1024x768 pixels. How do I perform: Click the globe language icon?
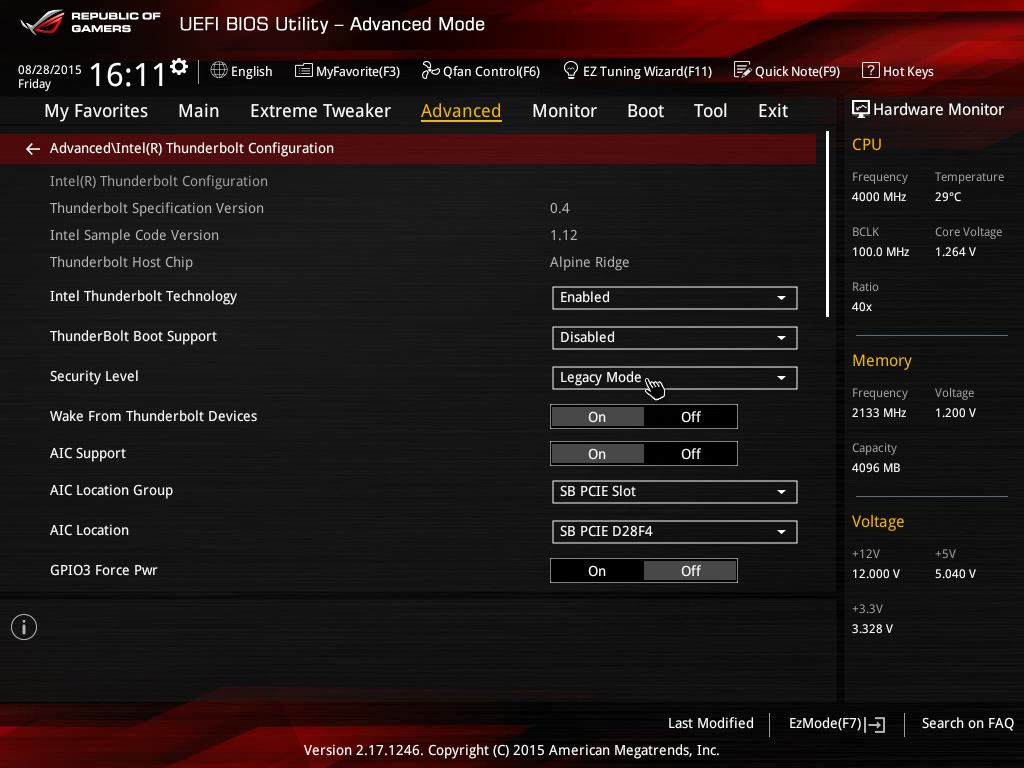[219, 70]
